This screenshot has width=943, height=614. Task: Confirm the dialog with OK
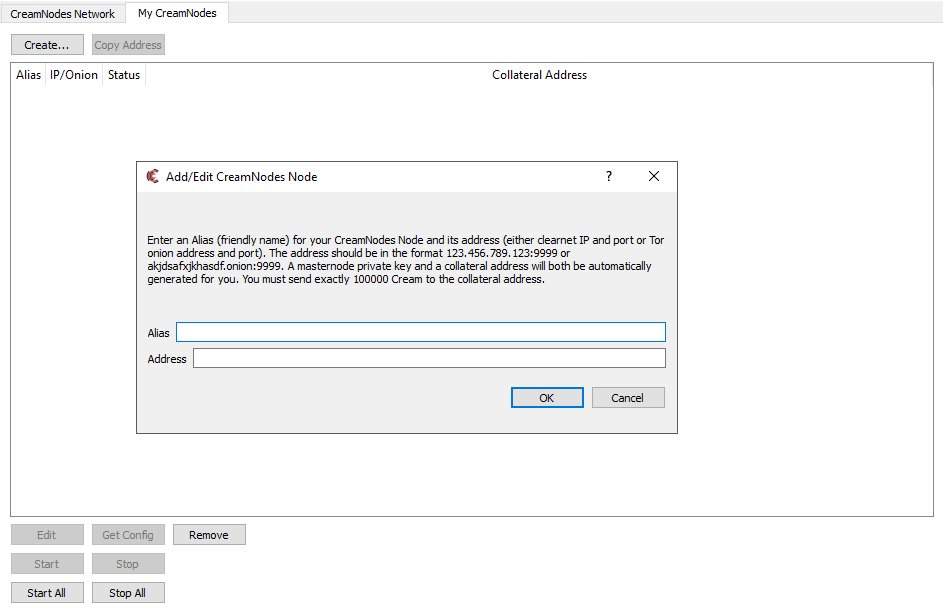tap(547, 398)
